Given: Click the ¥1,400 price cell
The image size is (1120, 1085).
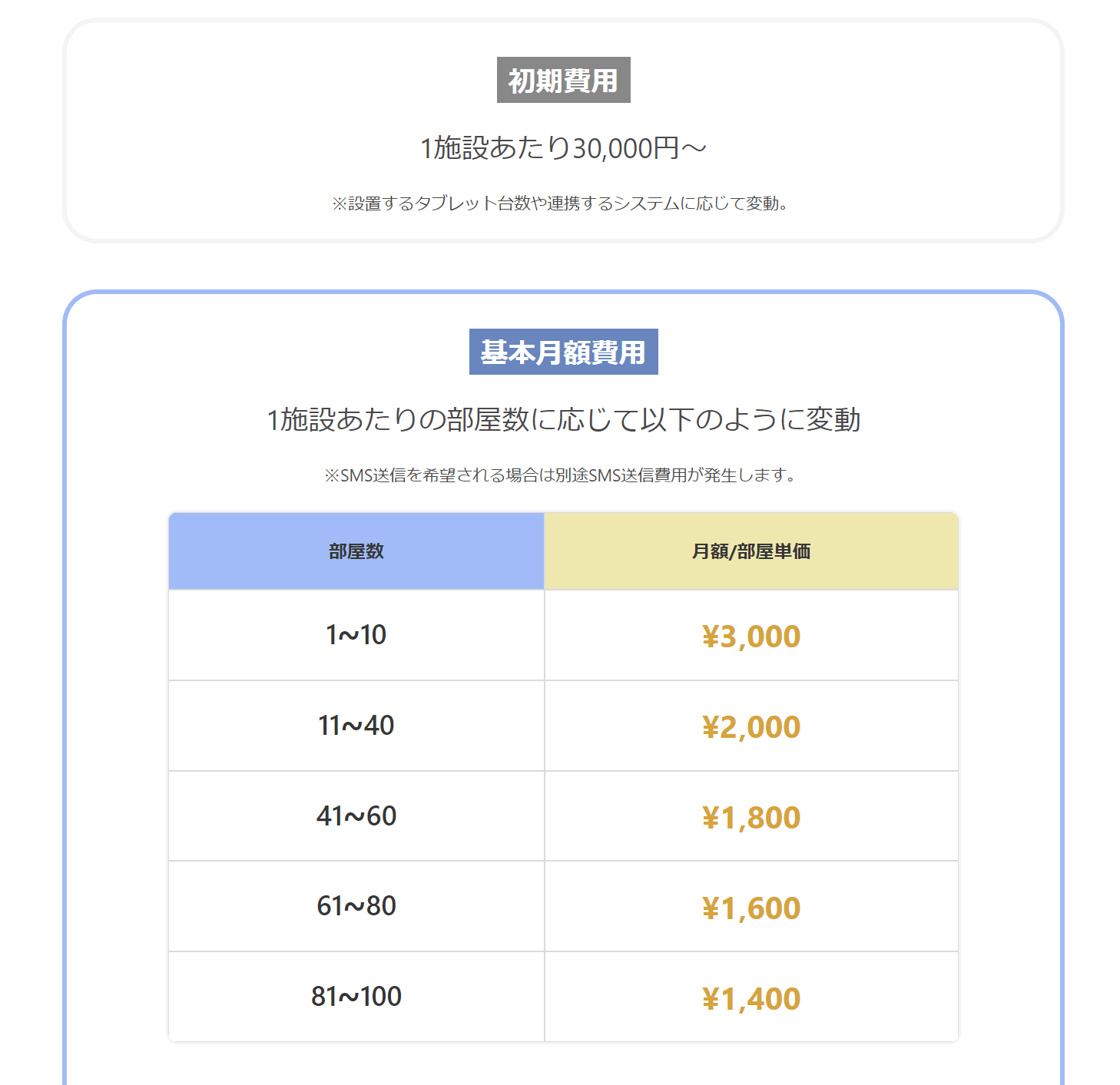Looking at the screenshot, I should pos(751,999).
